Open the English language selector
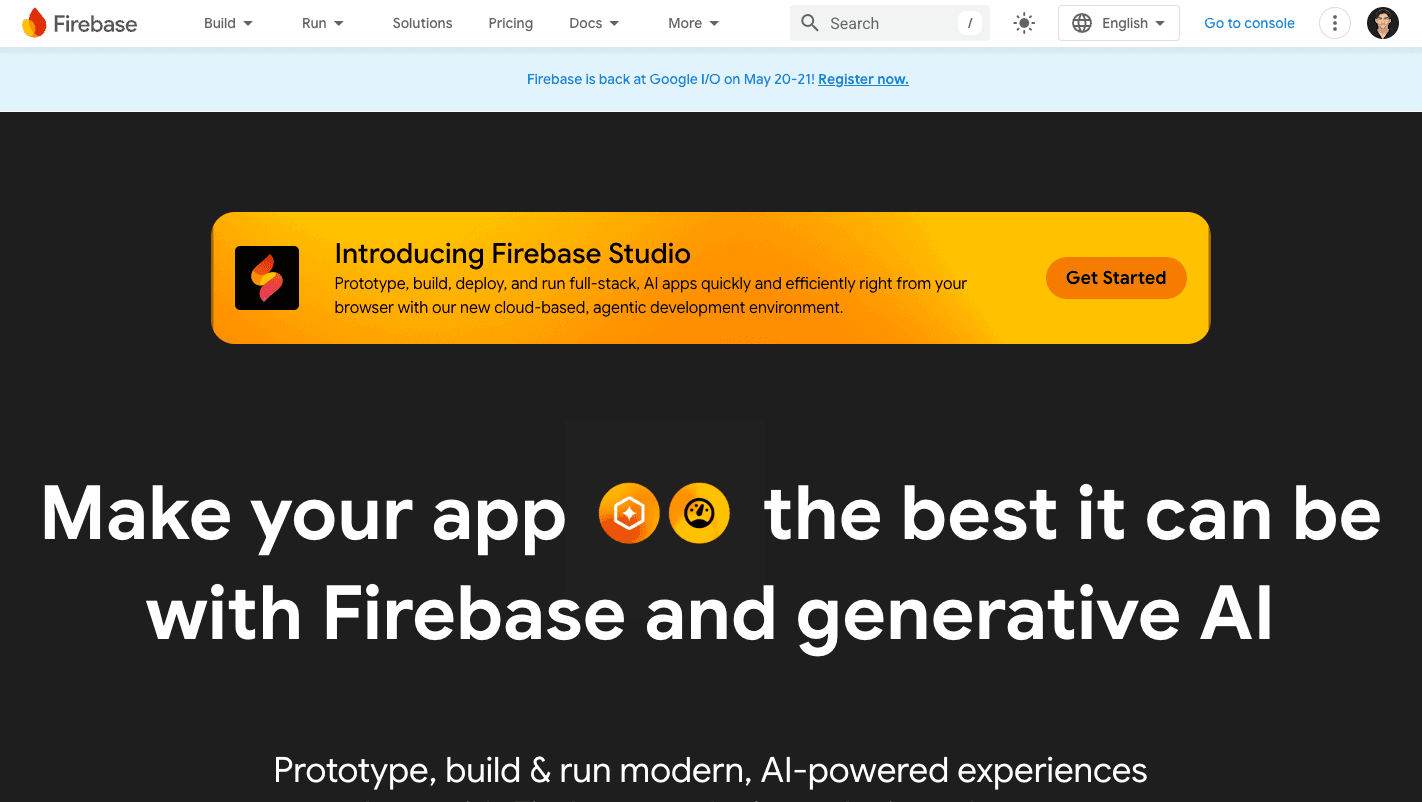This screenshot has width=1422, height=802. [x=1119, y=23]
